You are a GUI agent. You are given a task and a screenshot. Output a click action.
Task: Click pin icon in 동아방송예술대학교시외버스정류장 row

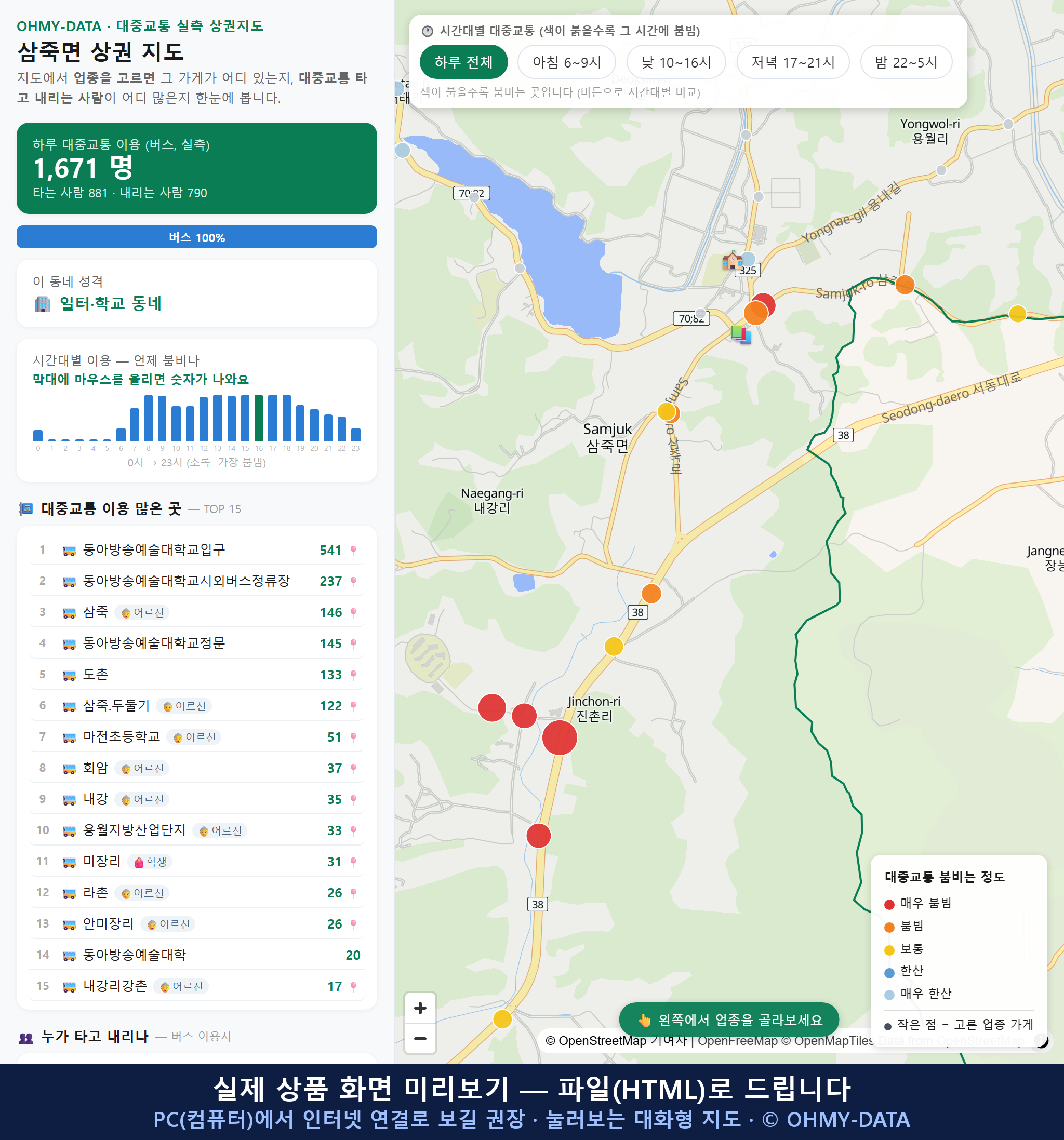(353, 582)
